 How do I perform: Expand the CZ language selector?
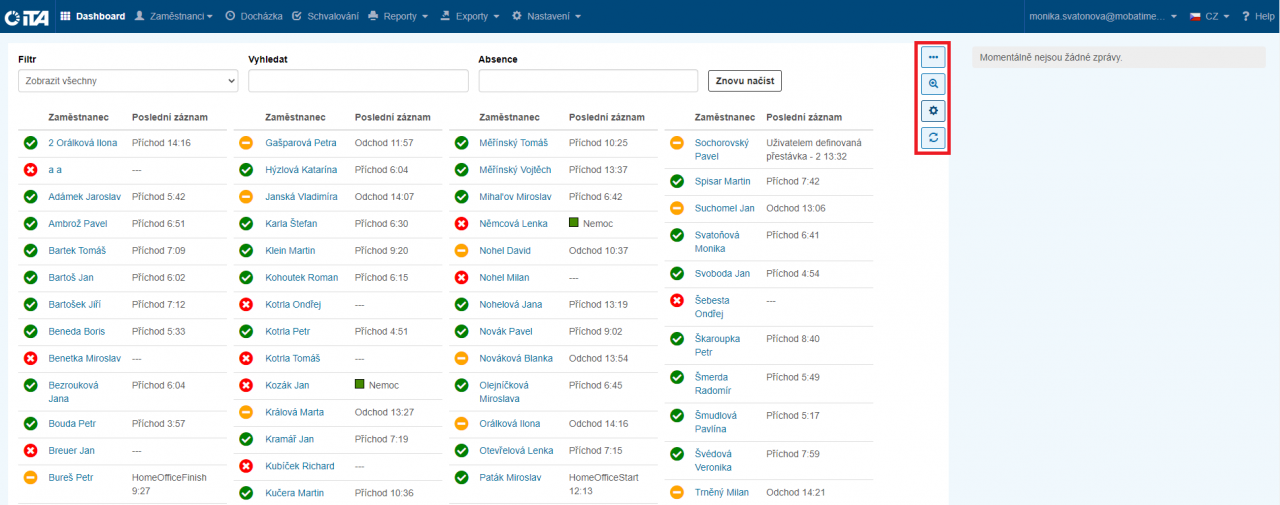coord(1208,16)
